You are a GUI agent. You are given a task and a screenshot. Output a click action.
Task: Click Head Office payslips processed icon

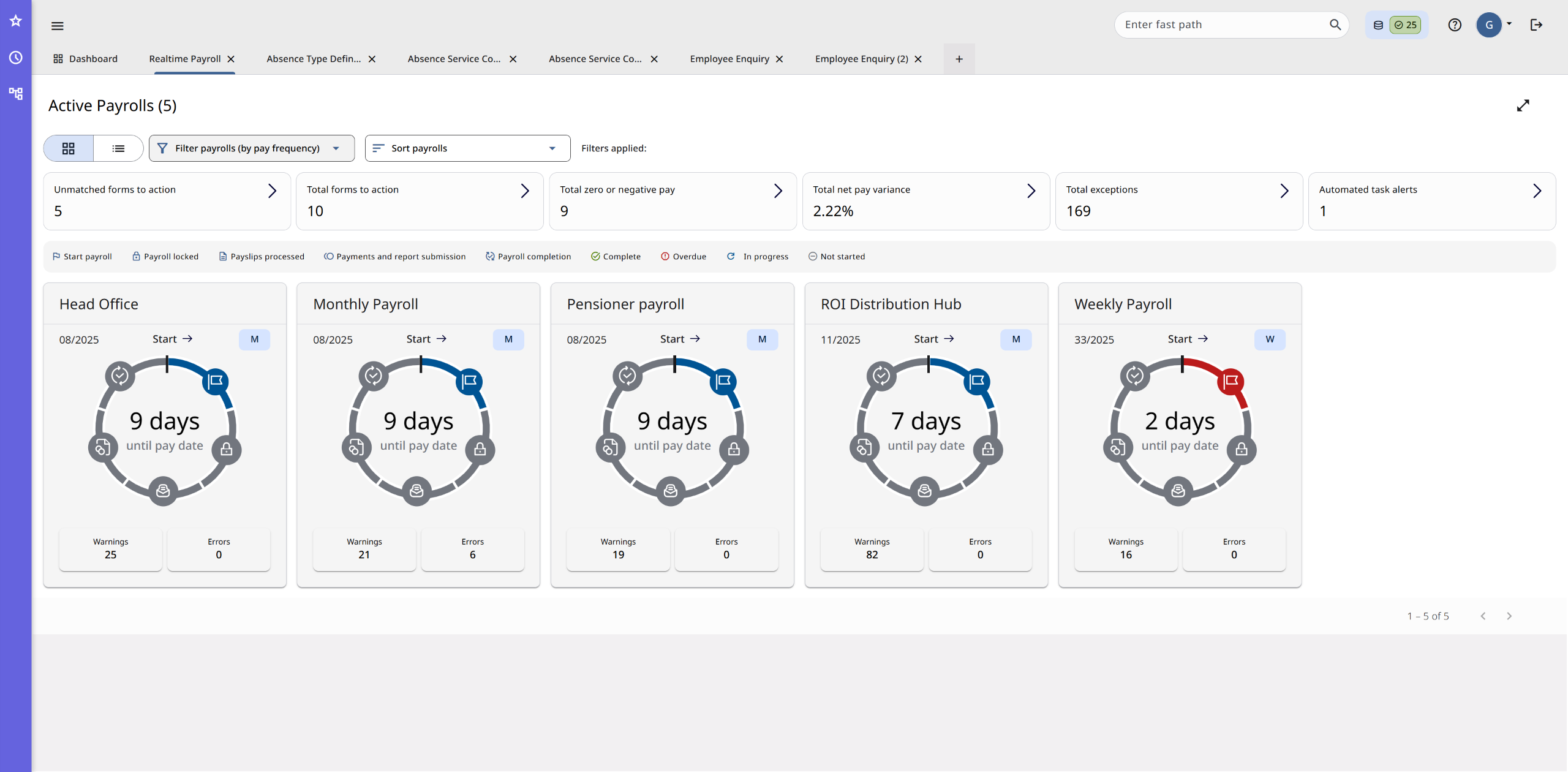(163, 491)
